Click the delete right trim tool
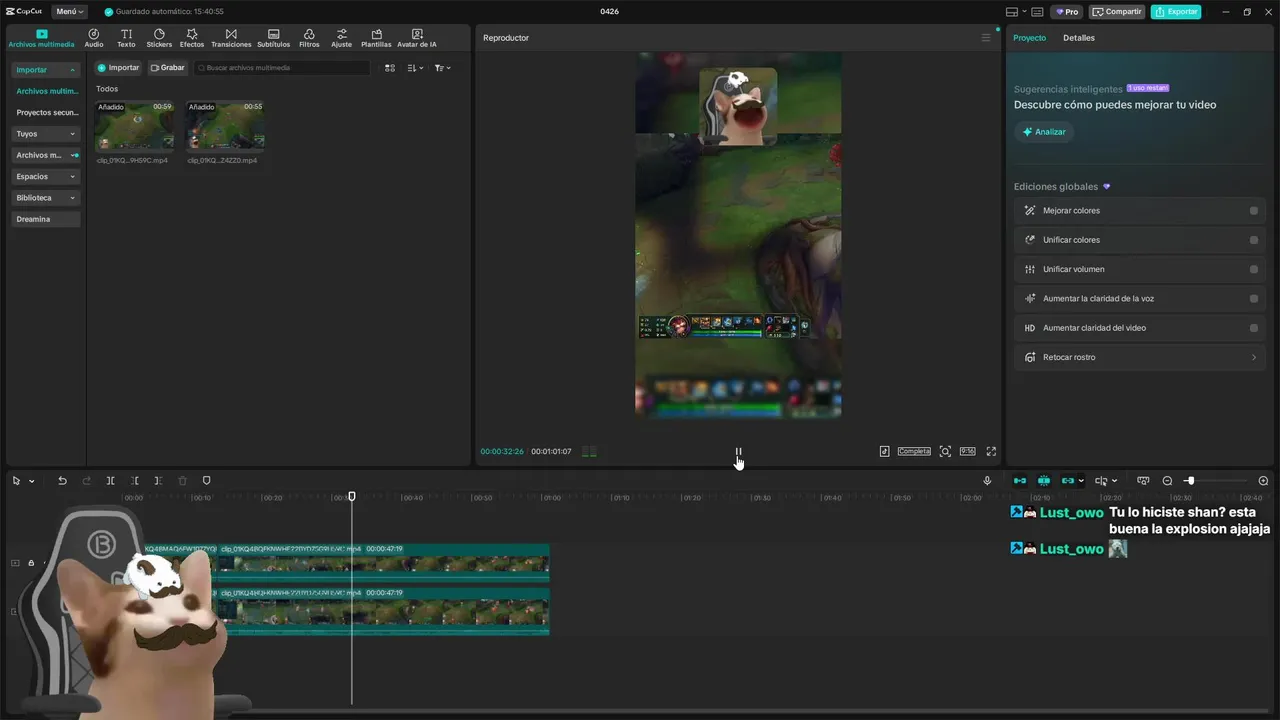 coord(158,481)
